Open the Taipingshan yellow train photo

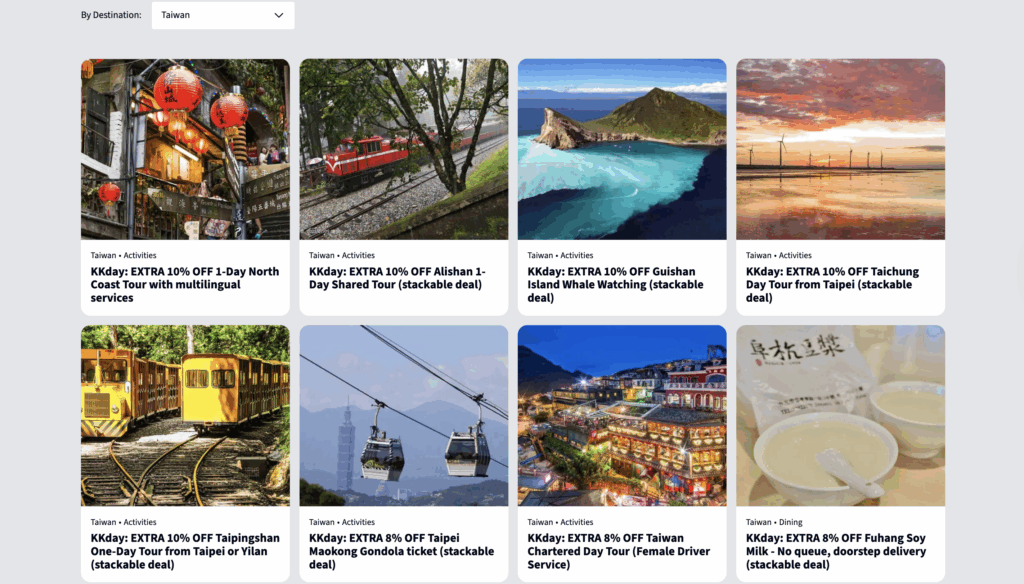[185, 415]
